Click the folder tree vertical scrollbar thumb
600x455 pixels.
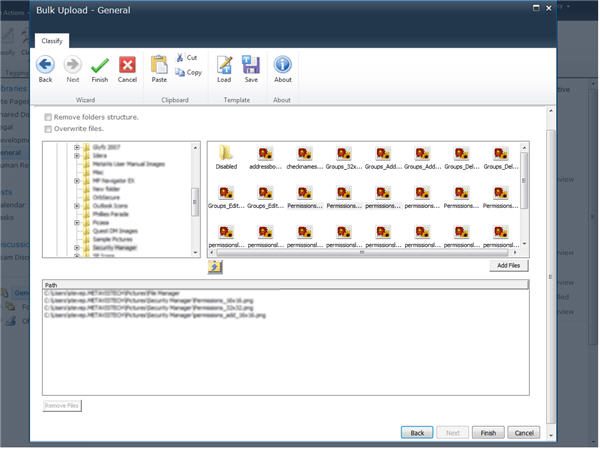tap(195, 202)
